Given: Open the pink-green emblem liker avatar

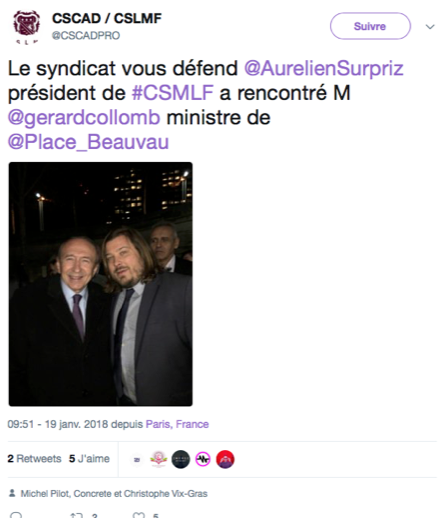Looking at the screenshot, I should (159, 459).
